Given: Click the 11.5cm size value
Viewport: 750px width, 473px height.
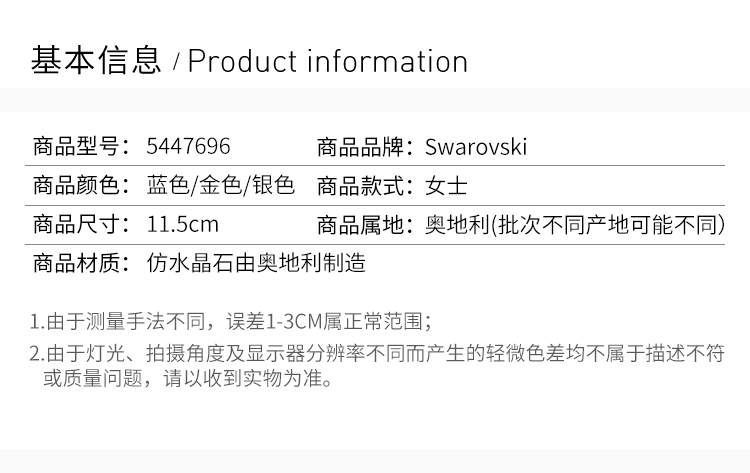Looking at the screenshot, I should [x=182, y=224].
